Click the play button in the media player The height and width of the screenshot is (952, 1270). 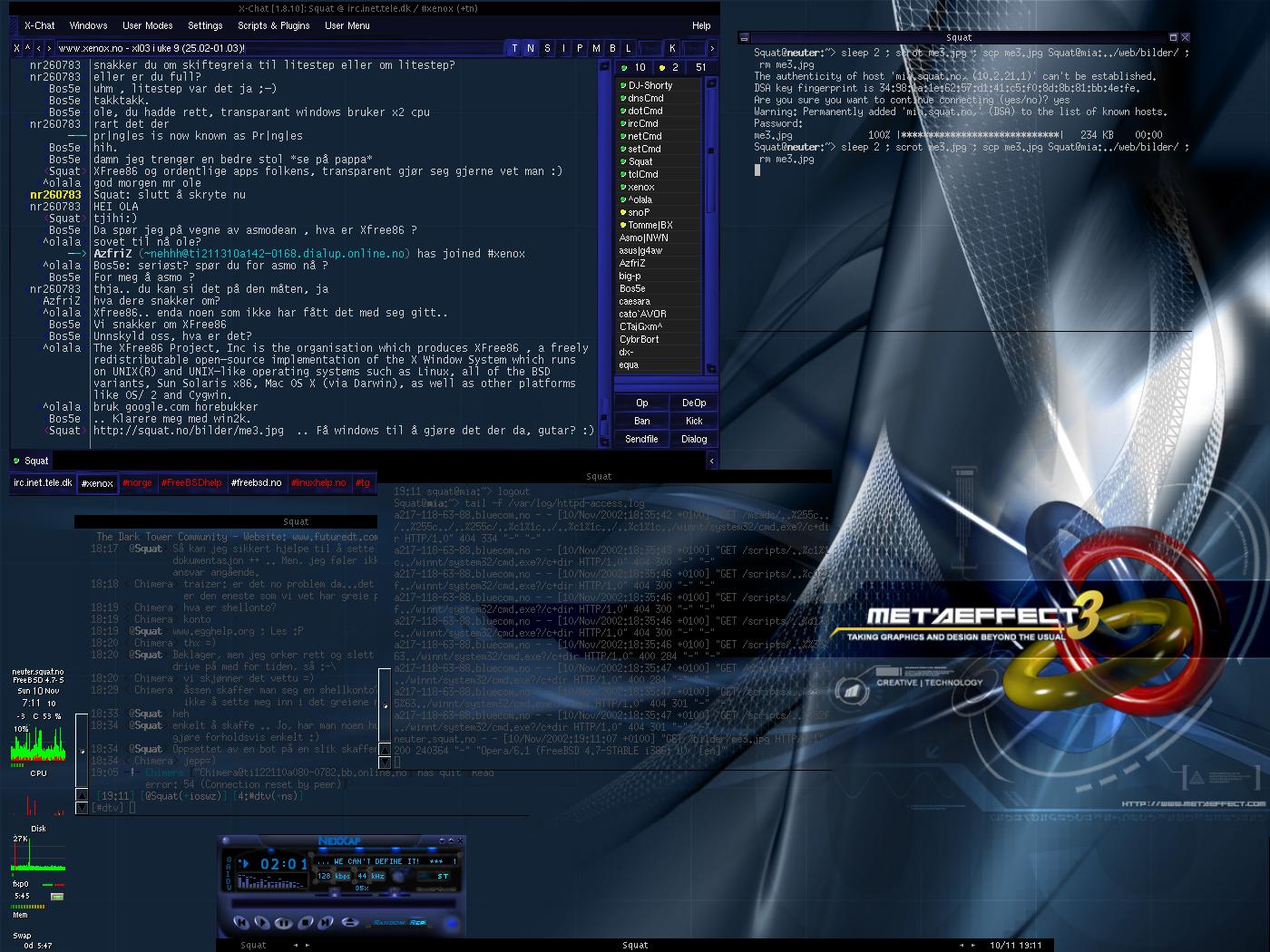[263, 923]
